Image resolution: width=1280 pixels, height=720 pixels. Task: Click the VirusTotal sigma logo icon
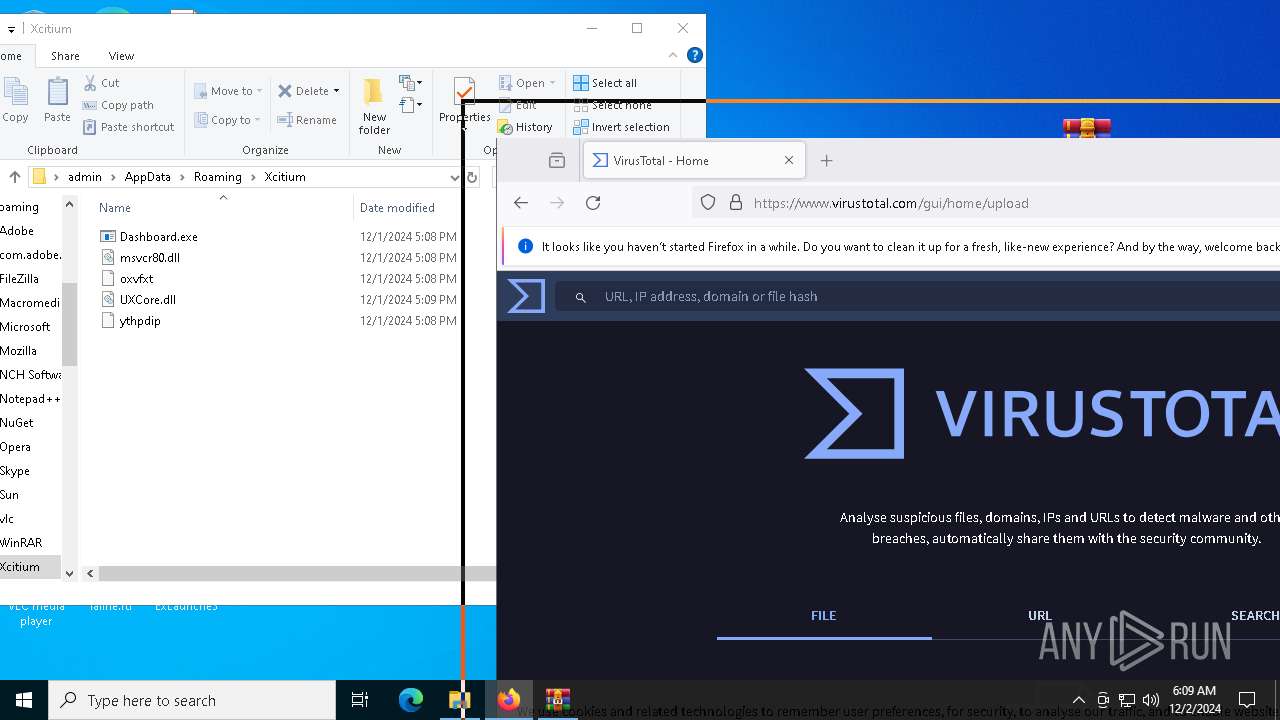(x=527, y=296)
